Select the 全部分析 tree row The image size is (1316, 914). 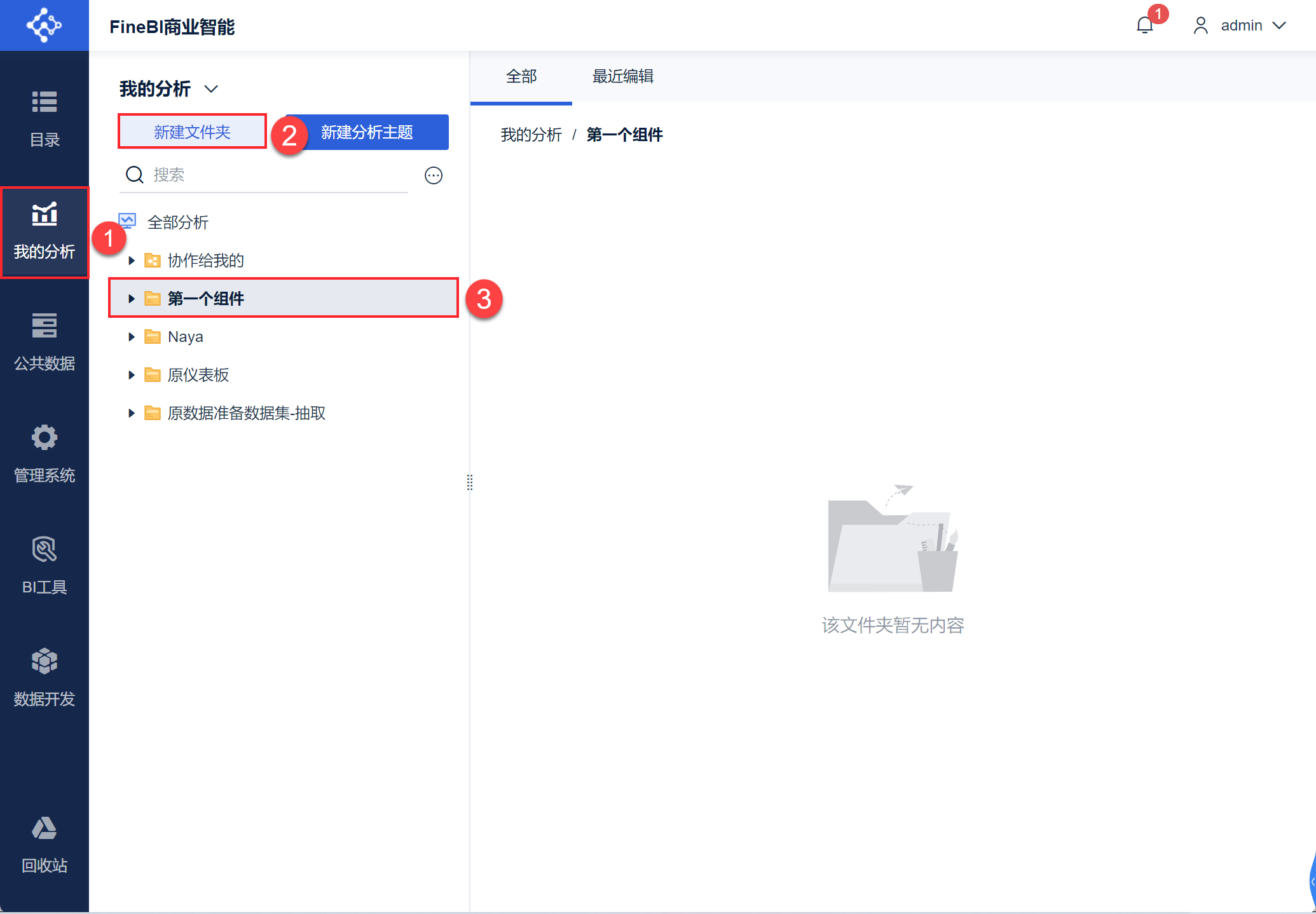point(283,222)
